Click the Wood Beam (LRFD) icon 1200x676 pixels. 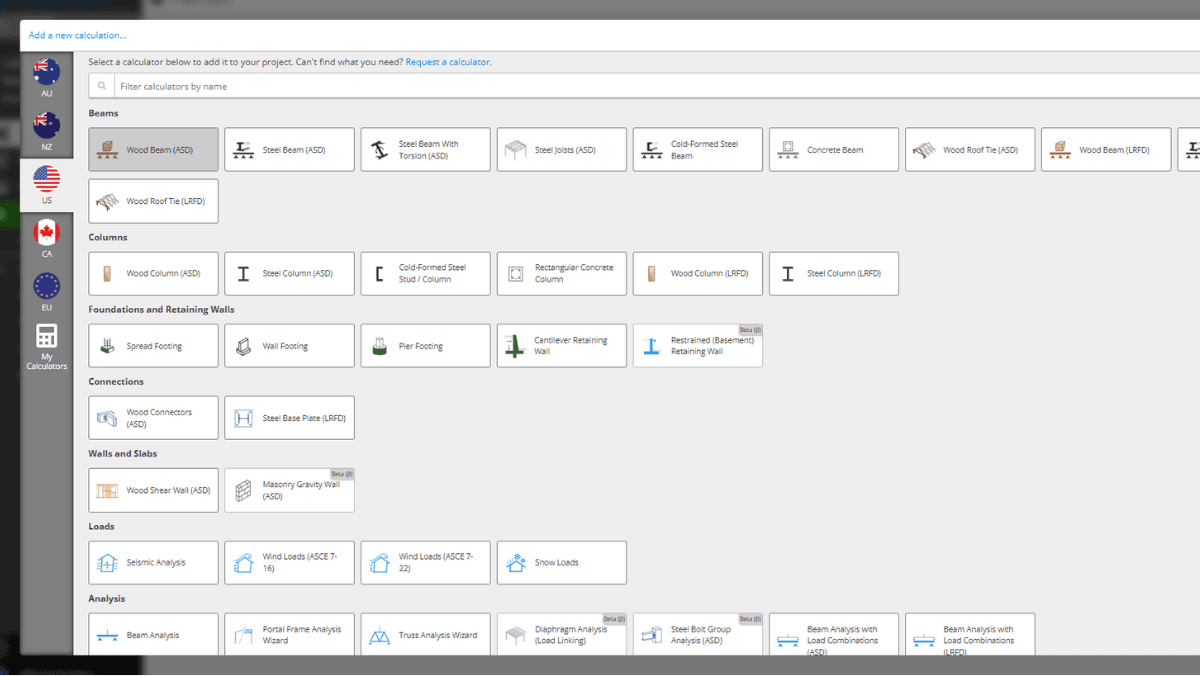click(1060, 150)
